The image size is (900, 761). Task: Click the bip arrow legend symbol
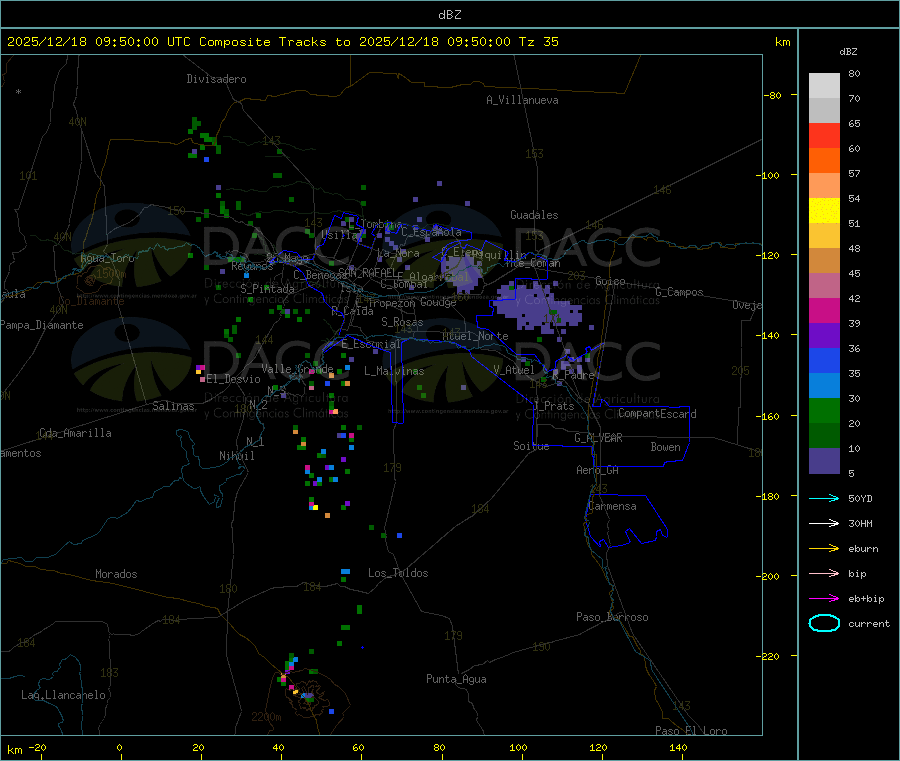pyautogui.click(x=823, y=573)
